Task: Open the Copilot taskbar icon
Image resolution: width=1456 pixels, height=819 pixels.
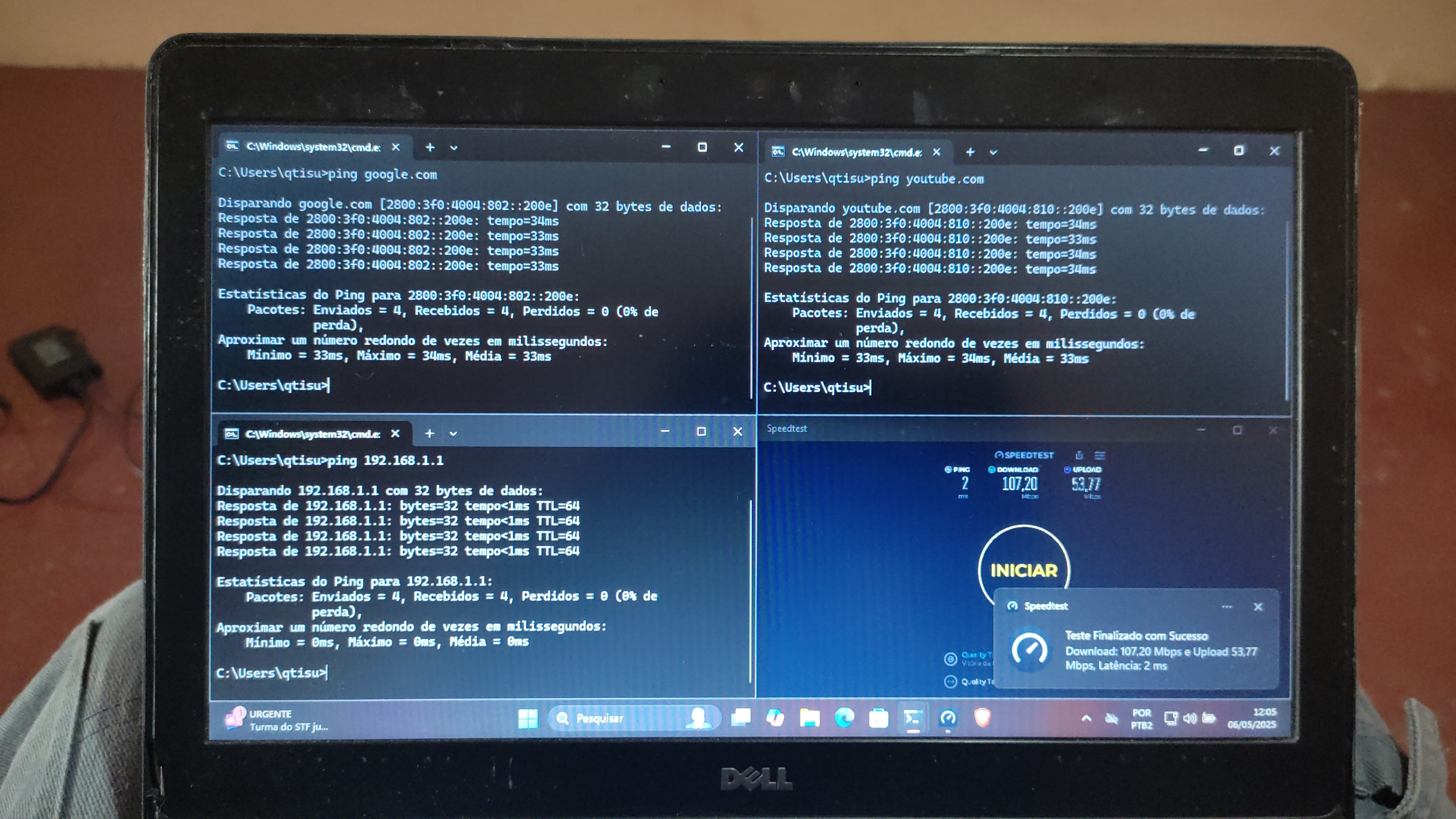Action: [x=775, y=719]
